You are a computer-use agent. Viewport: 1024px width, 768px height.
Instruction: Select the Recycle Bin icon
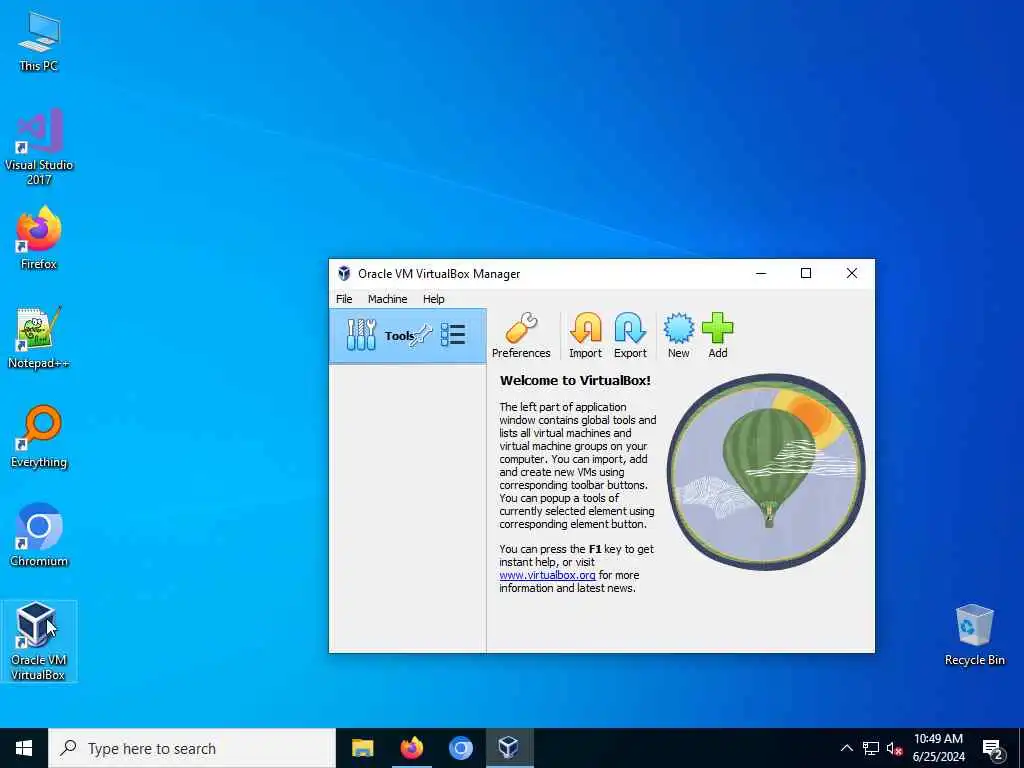click(974, 635)
